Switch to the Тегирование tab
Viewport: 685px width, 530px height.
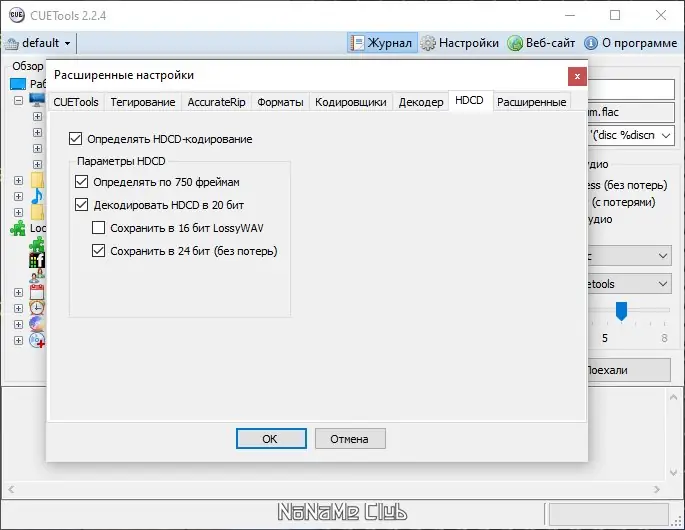[143, 102]
